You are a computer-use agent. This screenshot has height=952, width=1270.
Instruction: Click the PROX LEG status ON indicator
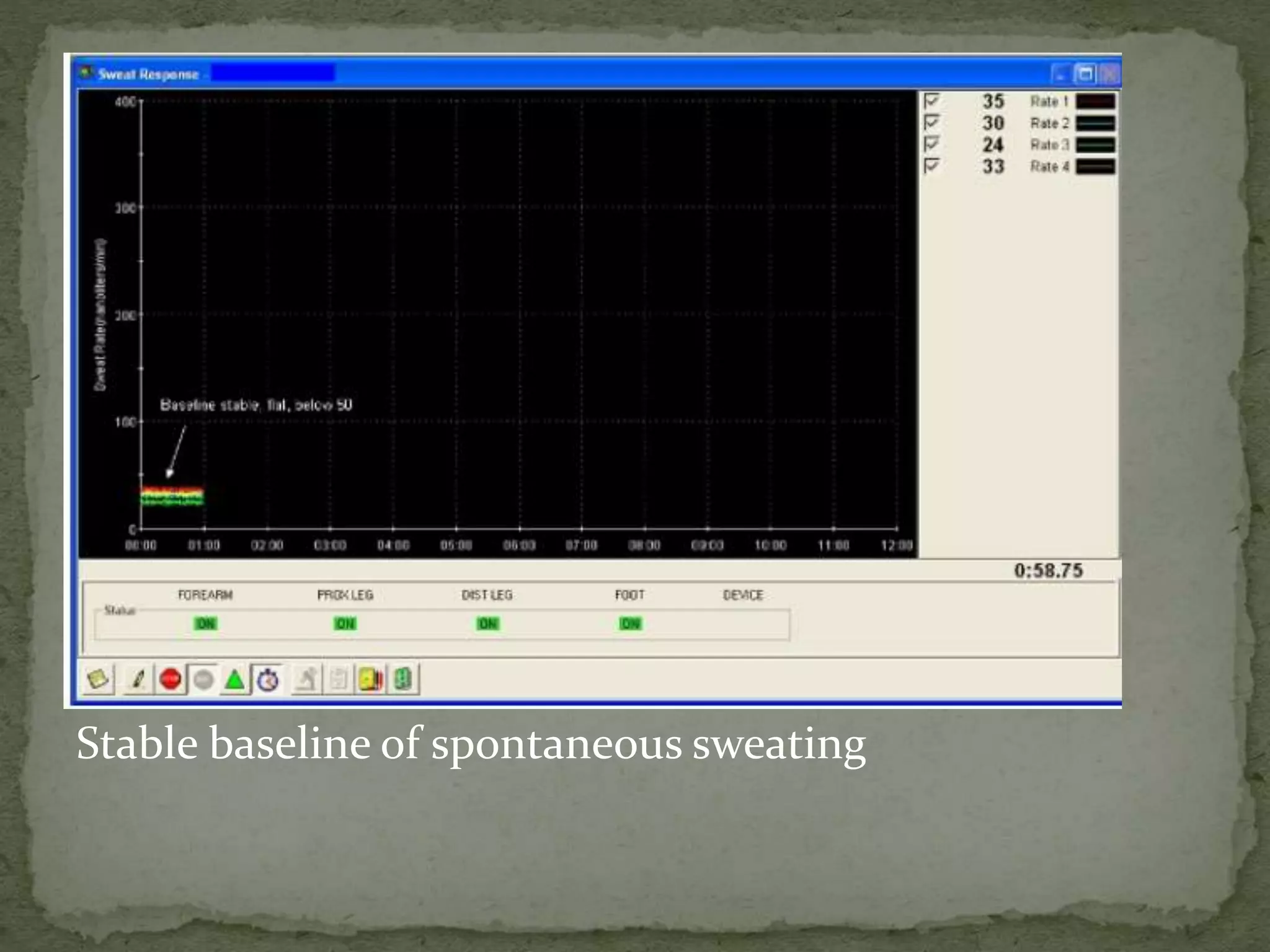tap(345, 624)
